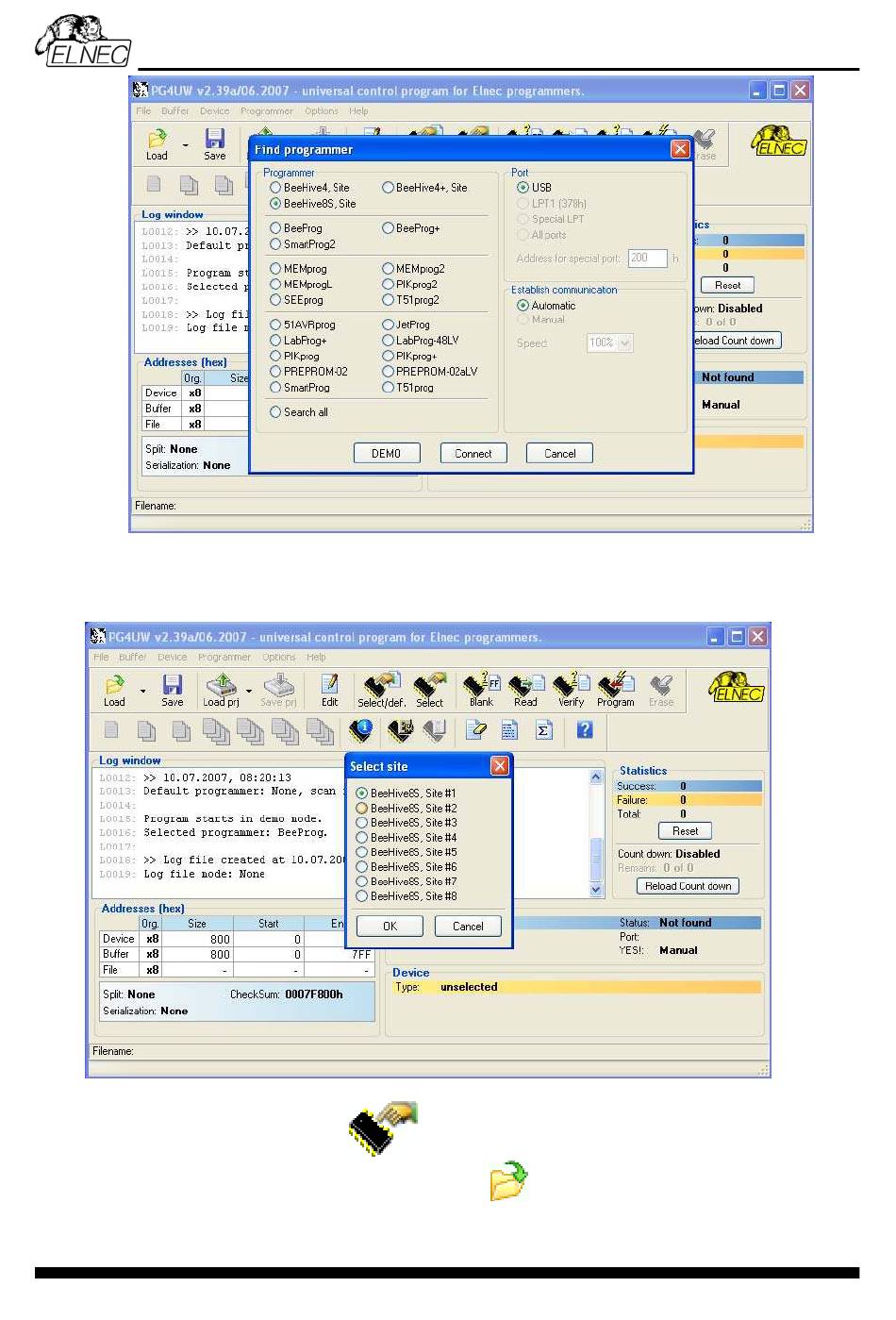The width and height of the screenshot is (896, 1320).
Task: Click the Read device icon
Action: pos(525,690)
